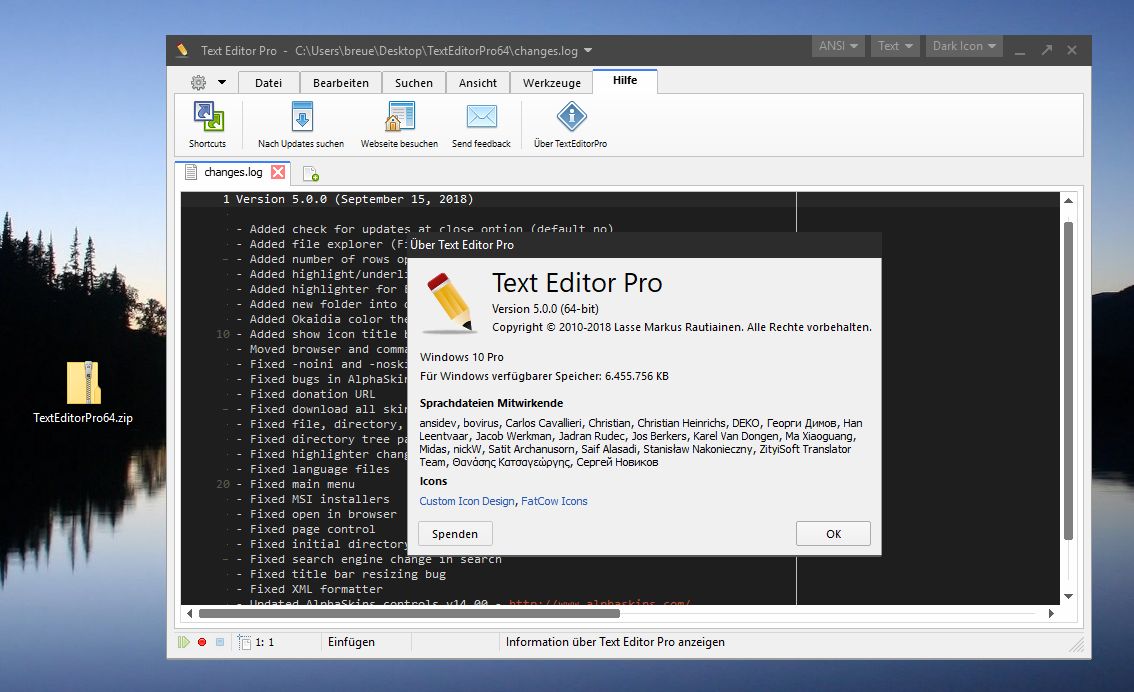The height and width of the screenshot is (692, 1134).
Task: Switch to the Bearbeiten ribbon tab
Action: click(x=341, y=82)
